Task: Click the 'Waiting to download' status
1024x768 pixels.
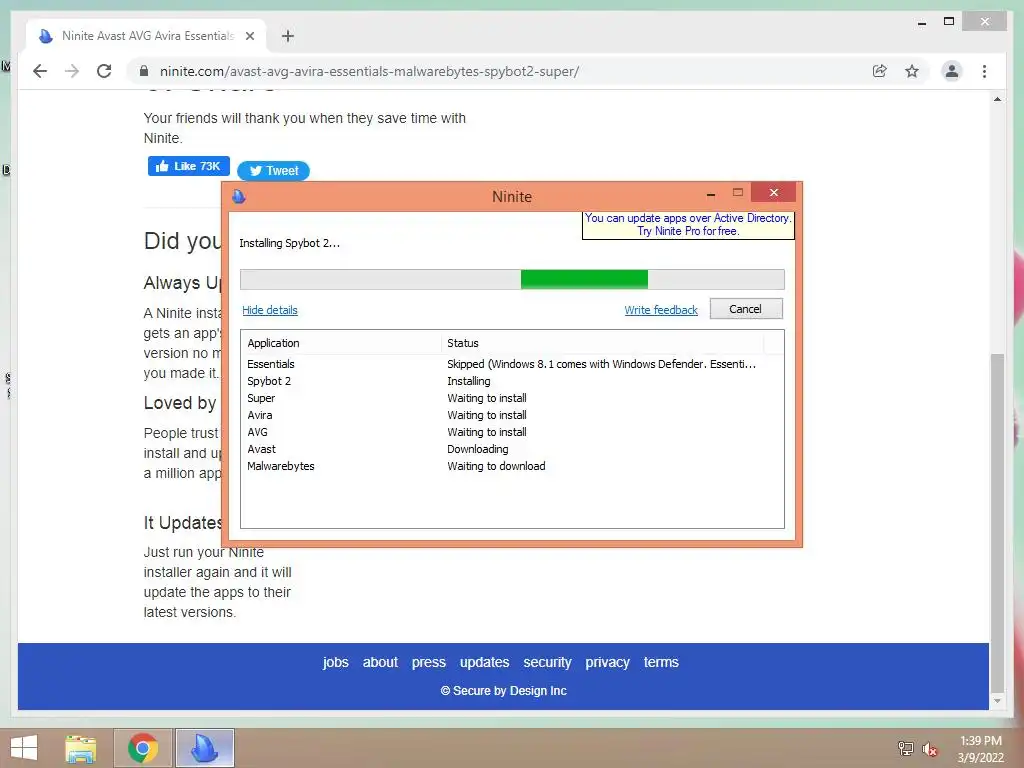Action: [496, 466]
